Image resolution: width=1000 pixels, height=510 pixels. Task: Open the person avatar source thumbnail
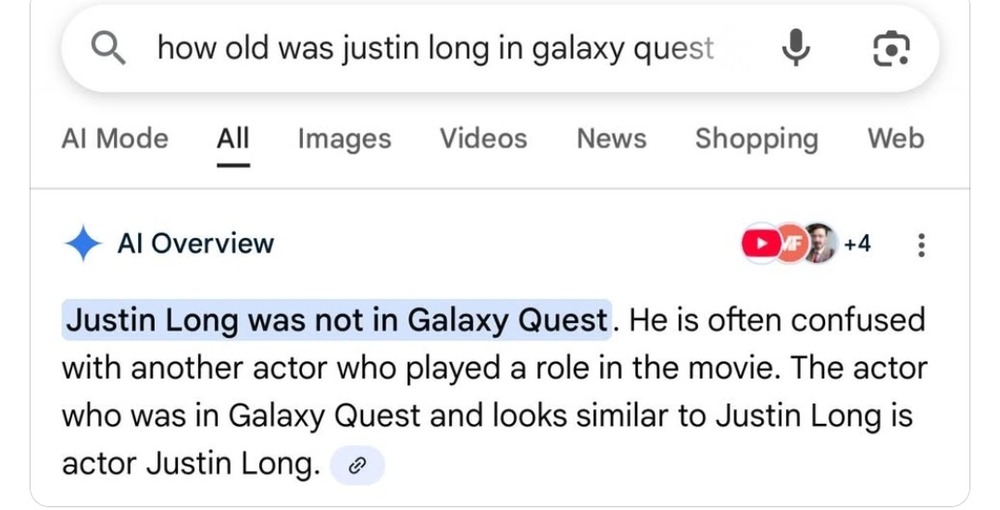(819, 243)
